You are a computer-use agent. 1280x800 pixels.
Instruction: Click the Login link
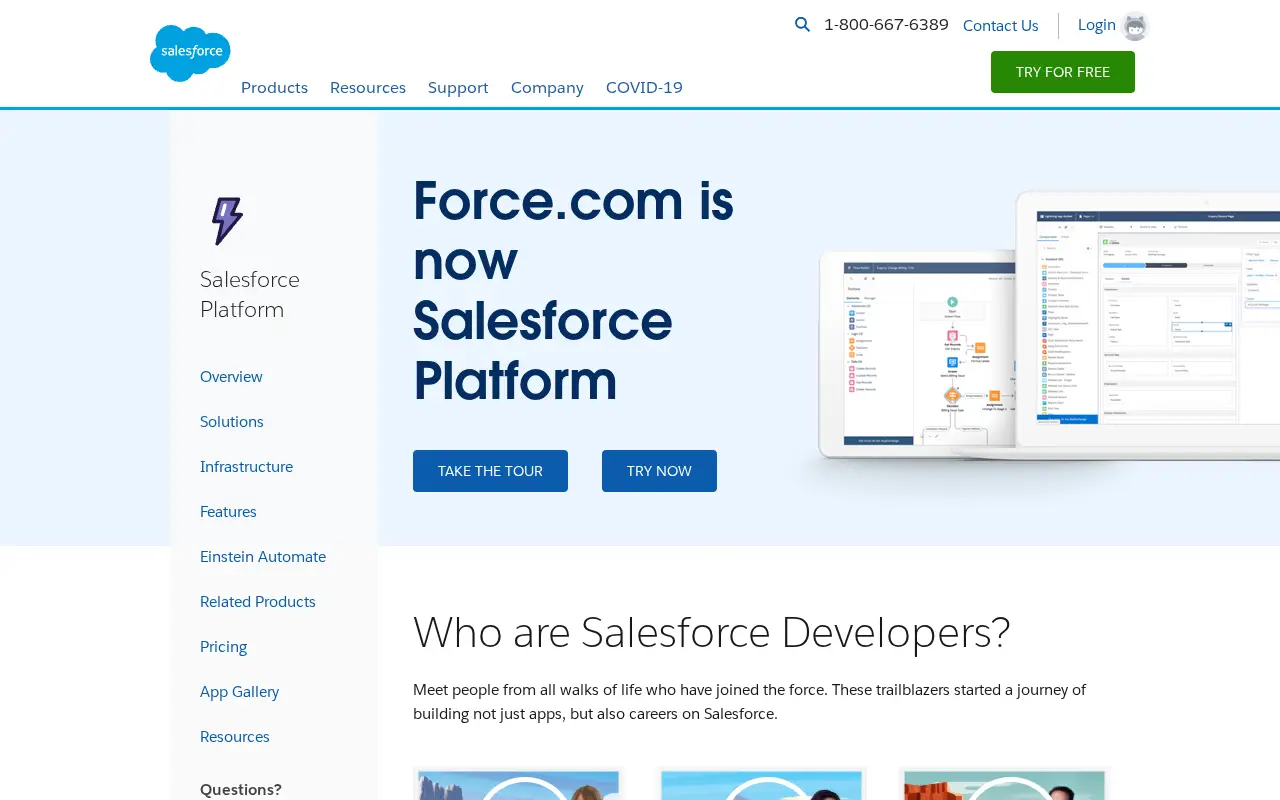tap(1096, 25)
